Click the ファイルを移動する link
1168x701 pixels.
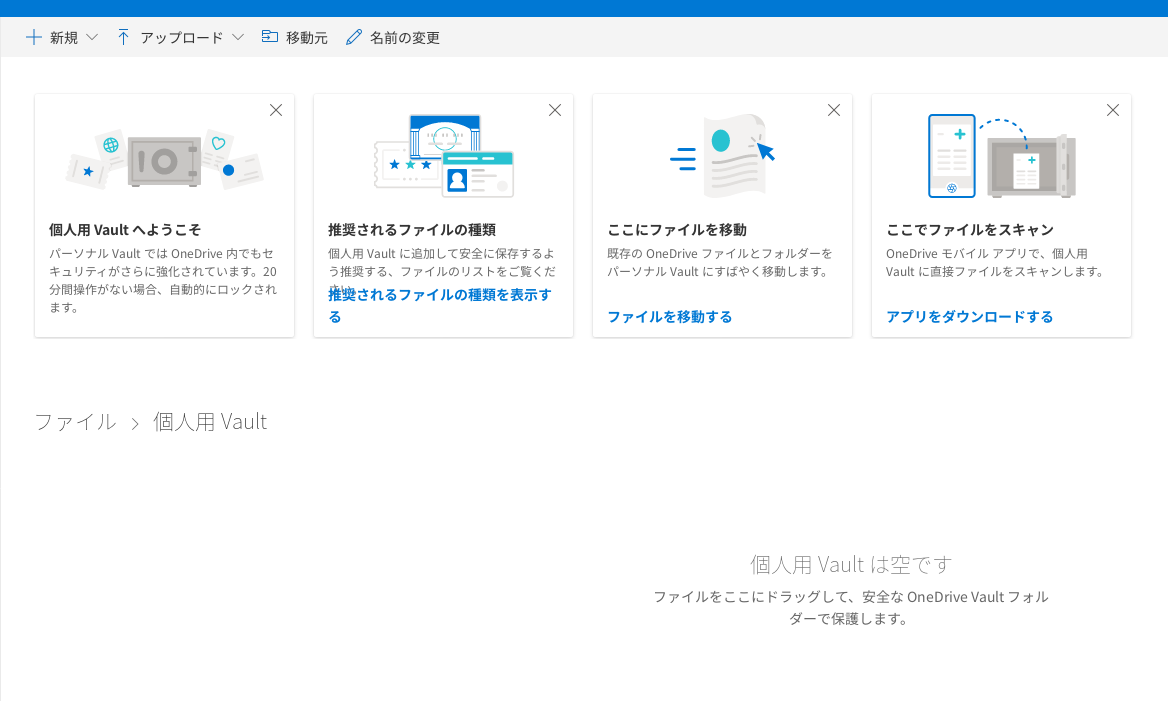669,317
